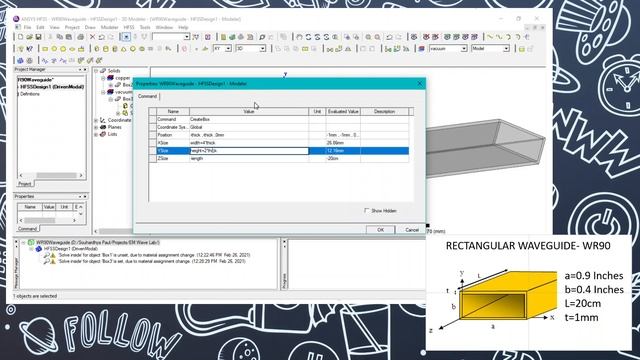Open the XY drawing plane dropdown

[228, 49]
